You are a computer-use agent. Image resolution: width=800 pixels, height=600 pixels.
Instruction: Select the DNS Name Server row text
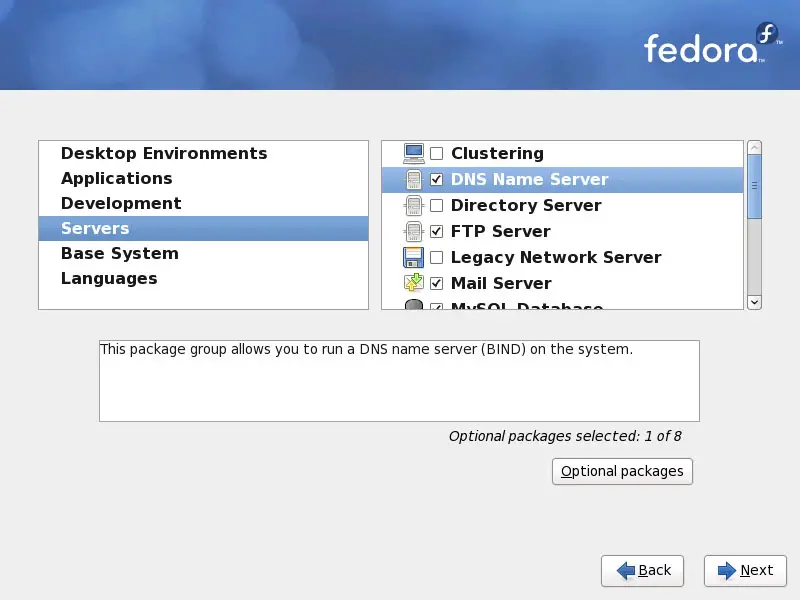(x=530, y=180)
